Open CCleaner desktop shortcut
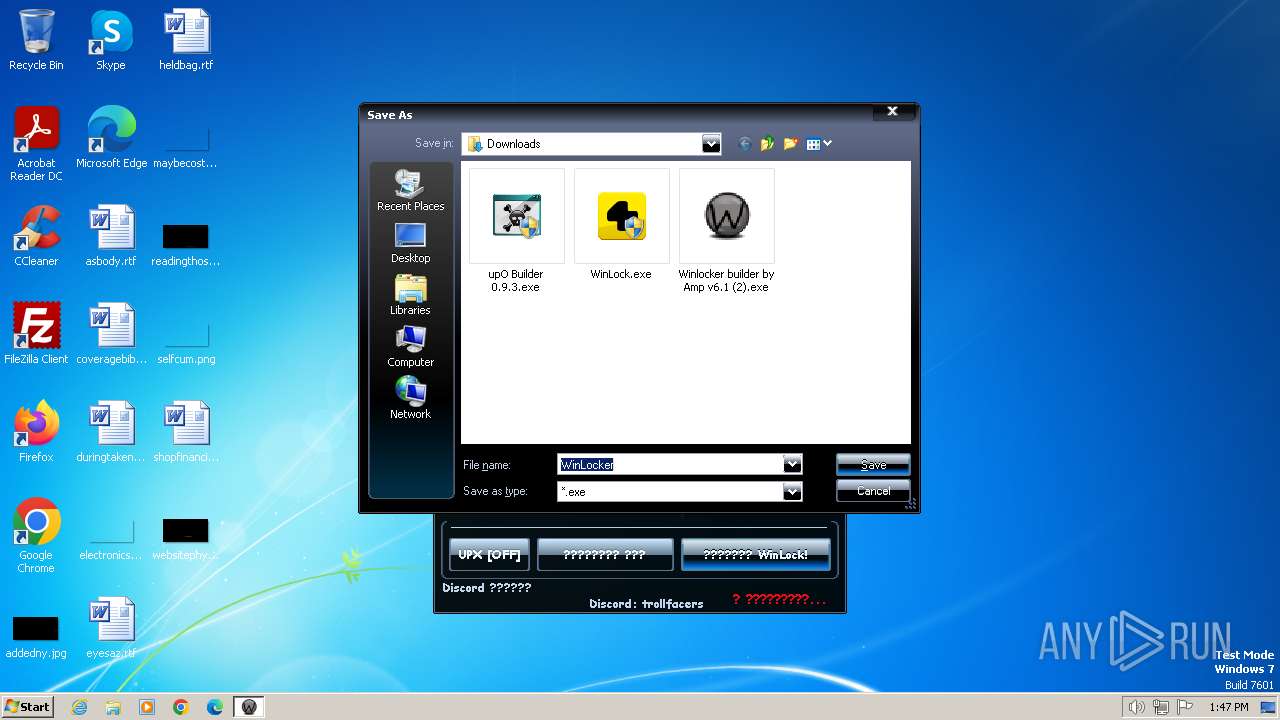Image resolution: width=1280 pixels, height=720 pixels. pyautogui.click(x=36, y=236)
